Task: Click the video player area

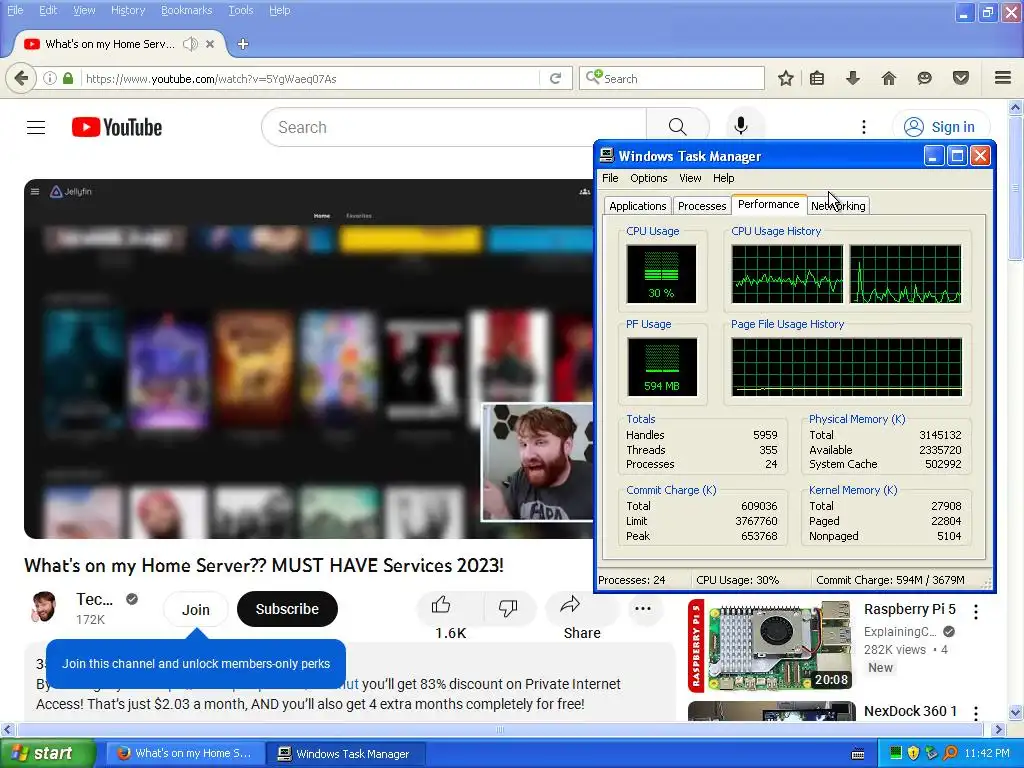Action: (308, 359)
